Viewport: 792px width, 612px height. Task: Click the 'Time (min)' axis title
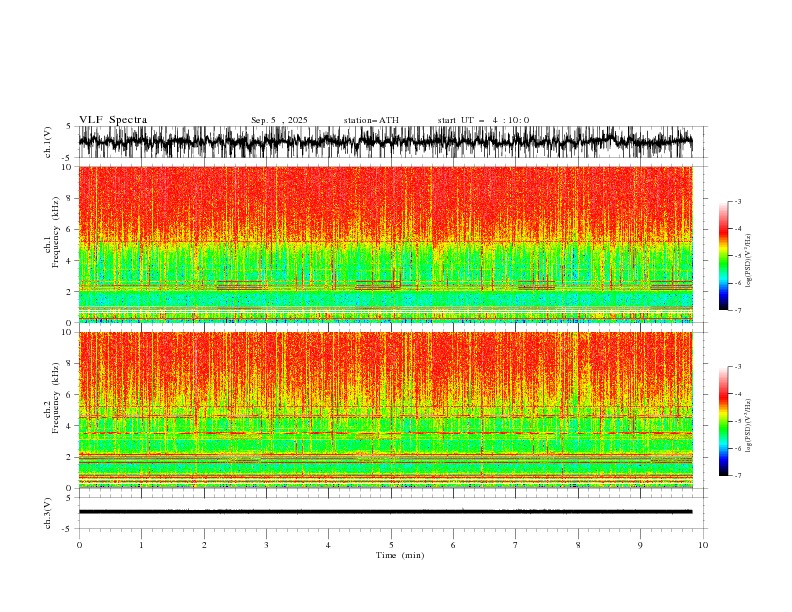pos(400,555)
